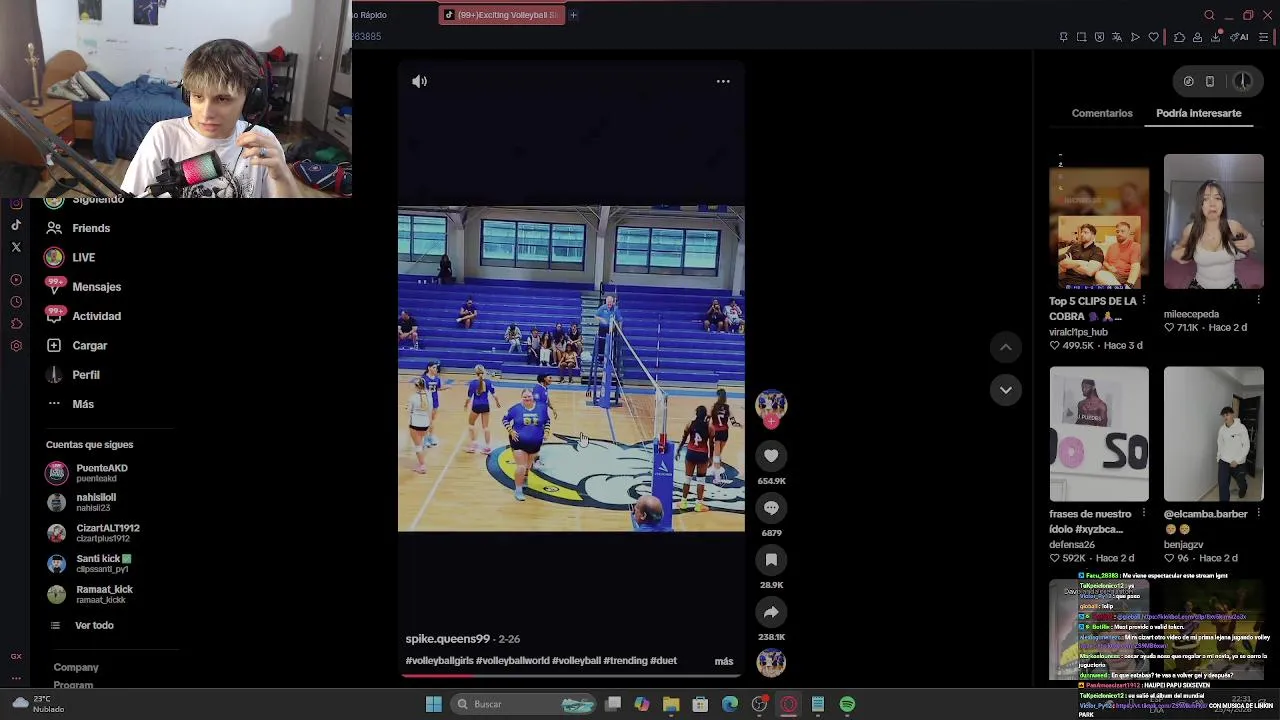This screenshot has width=1280, height=720.
Task: Open options for the @elcamba.barber card
Action: [1258, 514]
